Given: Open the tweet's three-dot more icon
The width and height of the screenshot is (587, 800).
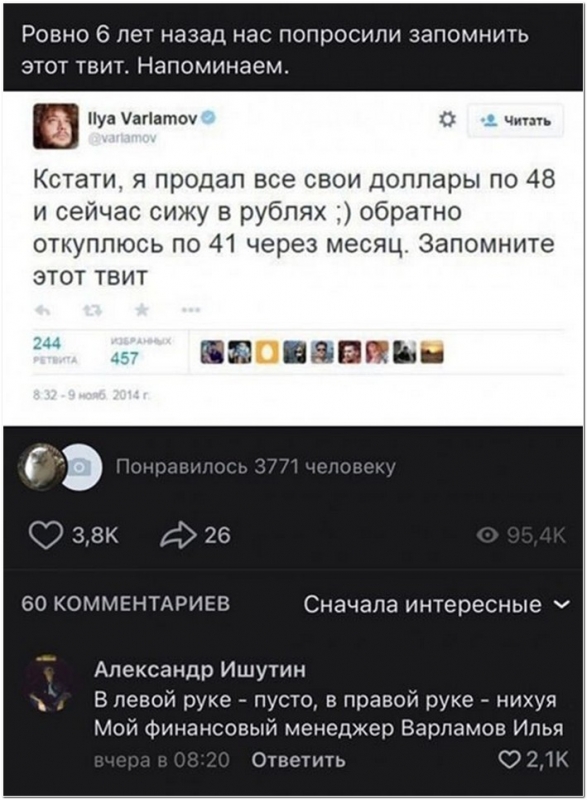Looking at the screenshot, I should tap(191, 310).
